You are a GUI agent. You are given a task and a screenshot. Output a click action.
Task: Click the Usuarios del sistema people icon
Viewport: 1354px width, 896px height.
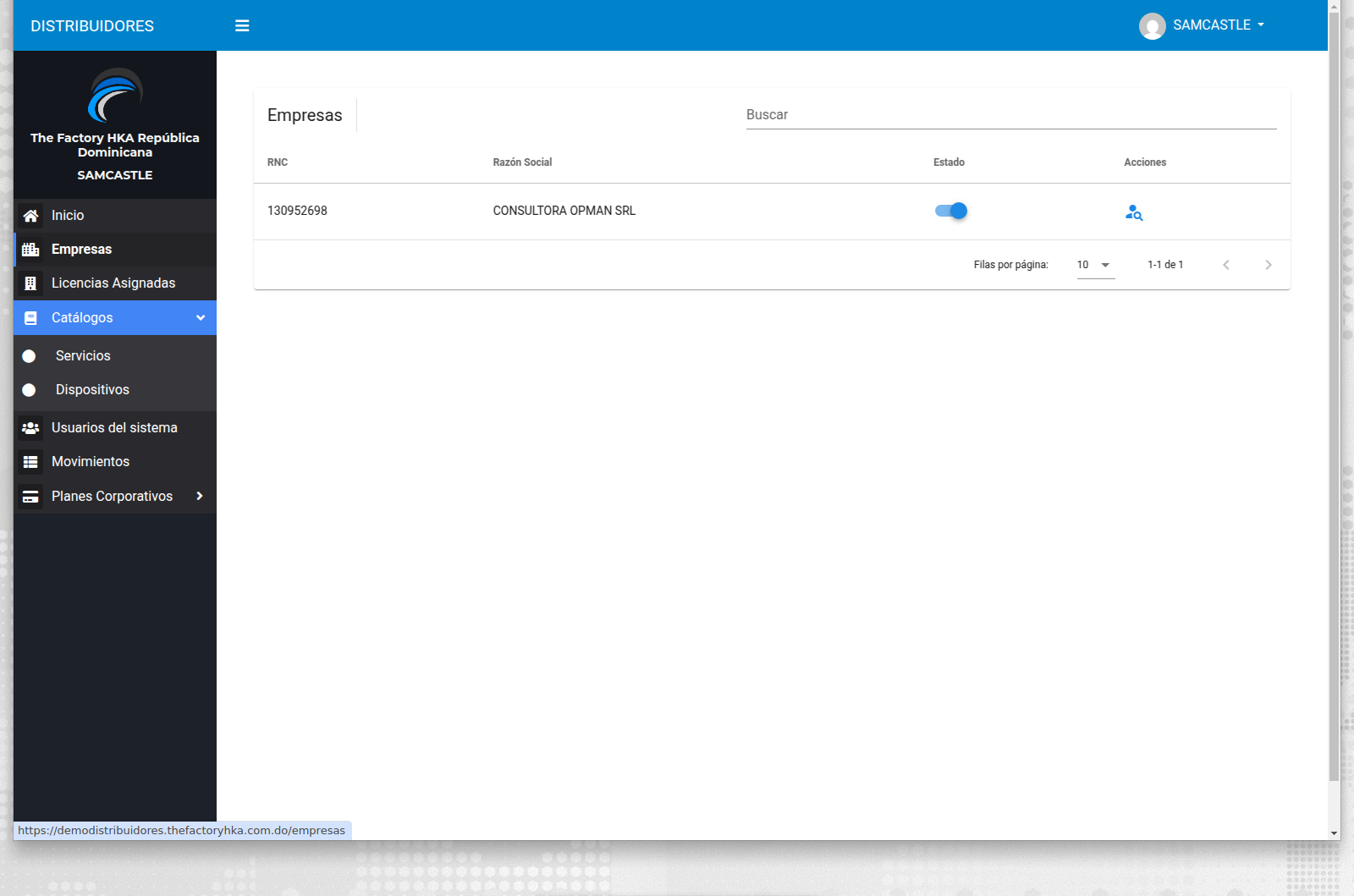tap(30, 428)
